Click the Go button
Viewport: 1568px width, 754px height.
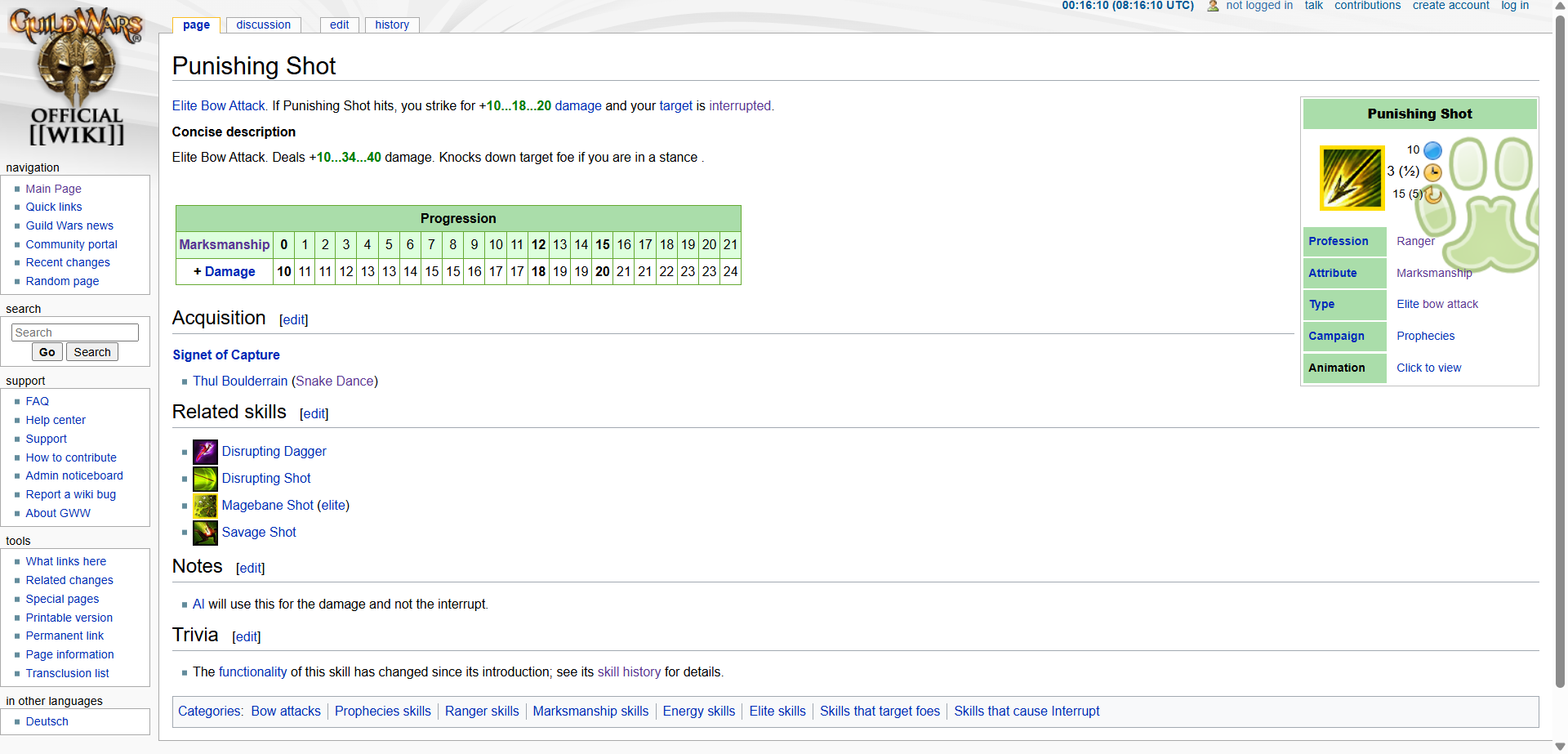[x=47, y=352]
